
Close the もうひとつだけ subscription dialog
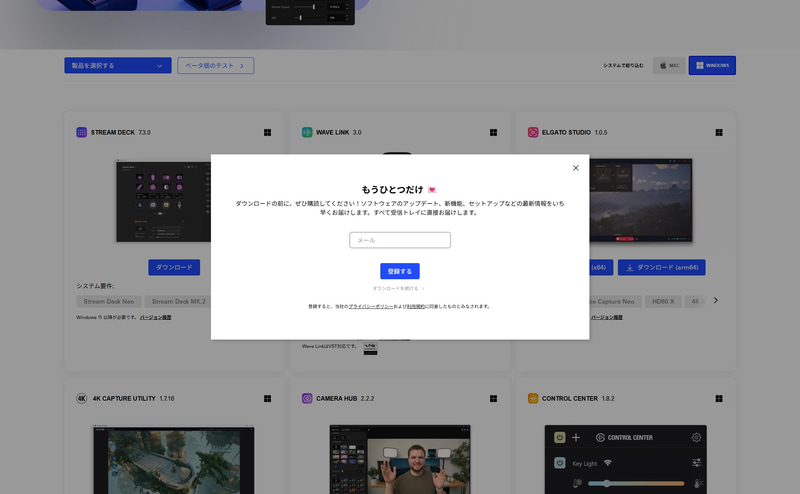(x=576, y=168)
